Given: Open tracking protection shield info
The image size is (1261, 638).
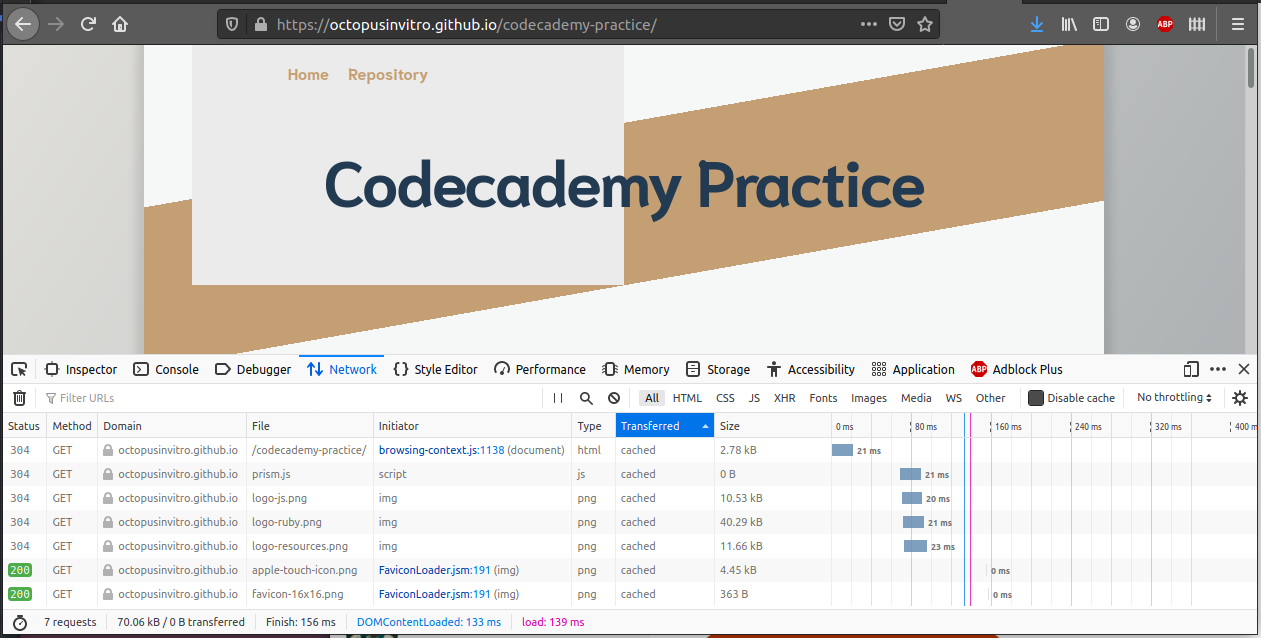Looking at the screenshot, I should [x=232, y=24].
